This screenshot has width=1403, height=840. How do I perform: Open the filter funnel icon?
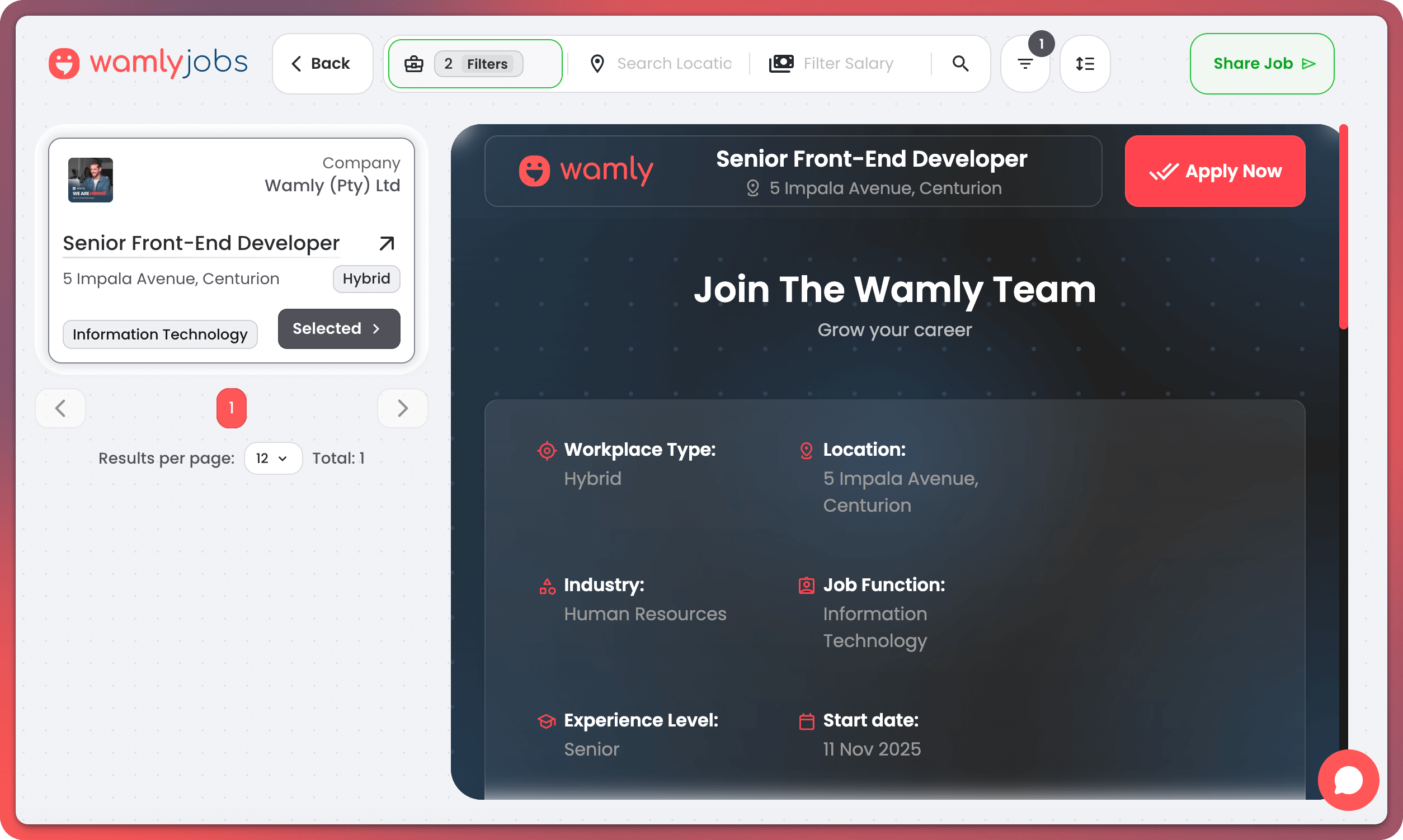1025,64
